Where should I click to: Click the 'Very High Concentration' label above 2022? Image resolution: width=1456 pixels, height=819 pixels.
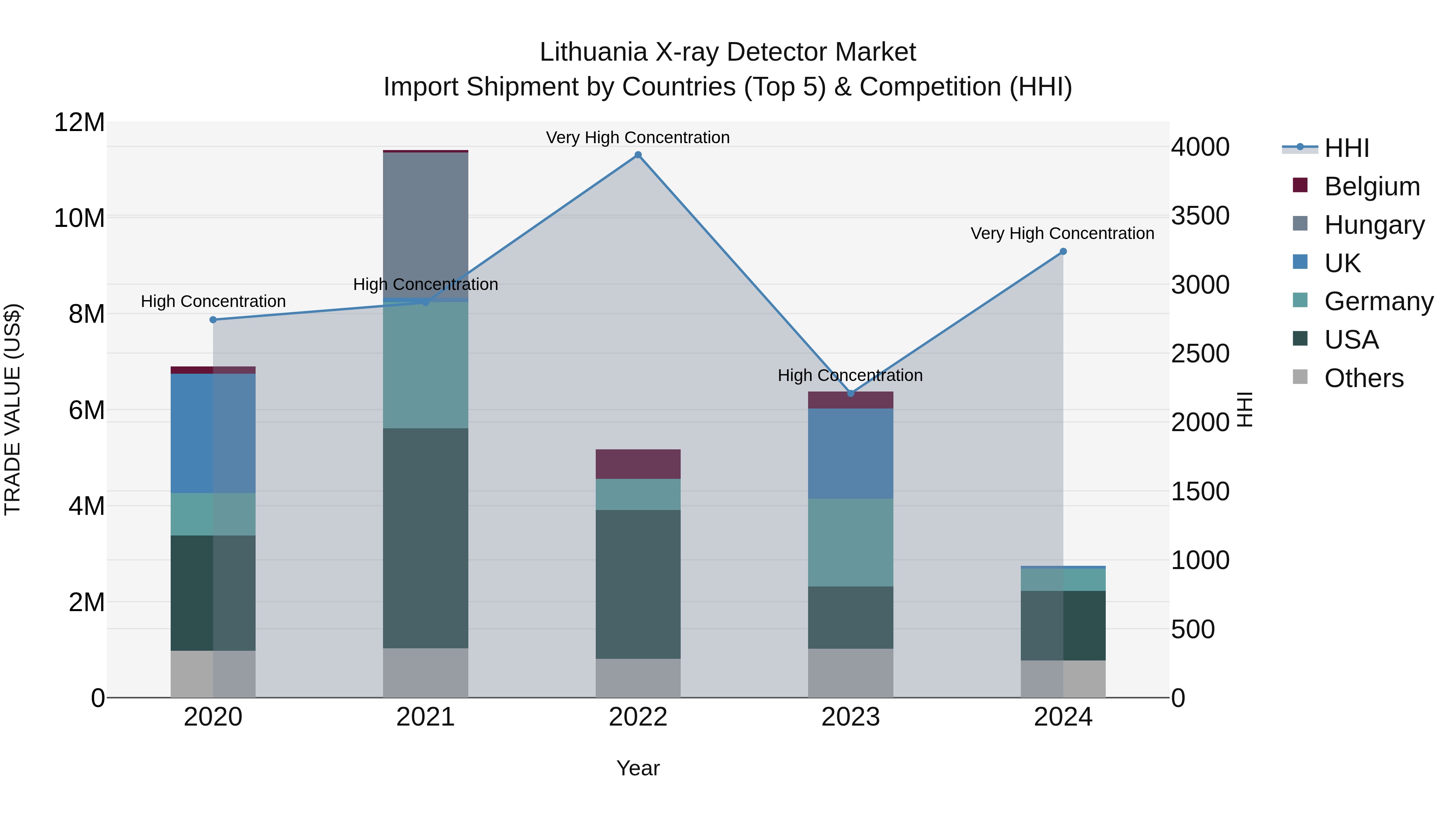tap(638, 138)
